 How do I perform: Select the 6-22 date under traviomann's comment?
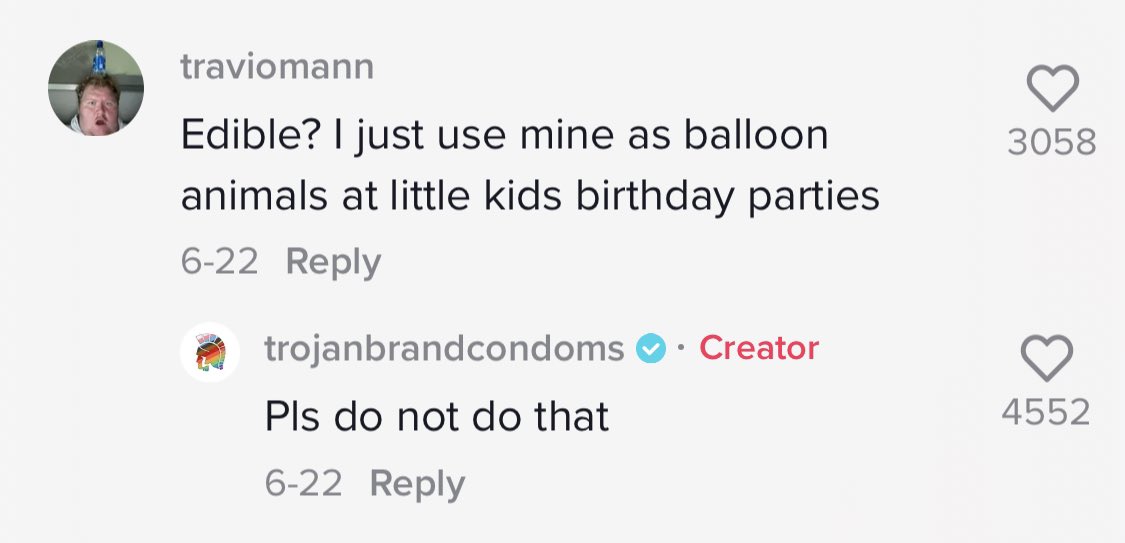[x=219, y=261]
